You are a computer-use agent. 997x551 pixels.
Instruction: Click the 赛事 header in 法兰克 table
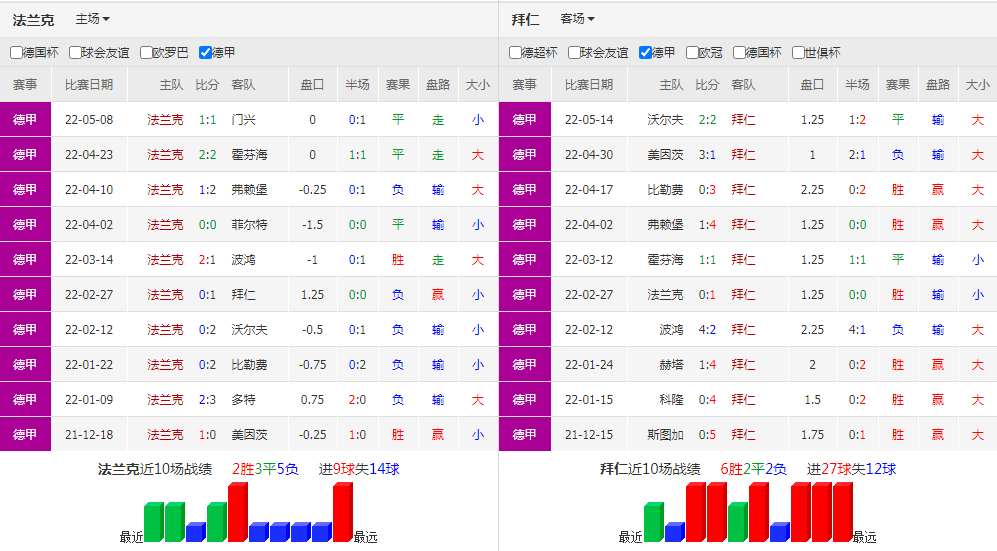[25, 85]
